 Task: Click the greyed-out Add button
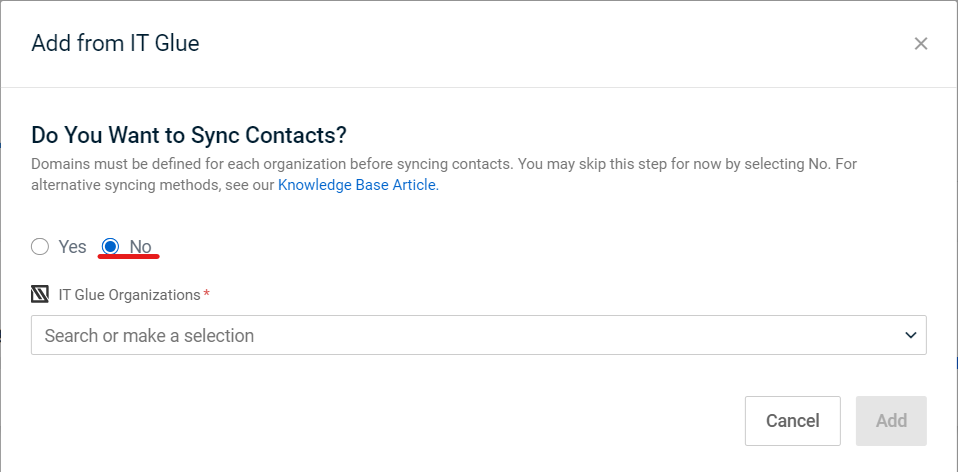coord(891,421)
